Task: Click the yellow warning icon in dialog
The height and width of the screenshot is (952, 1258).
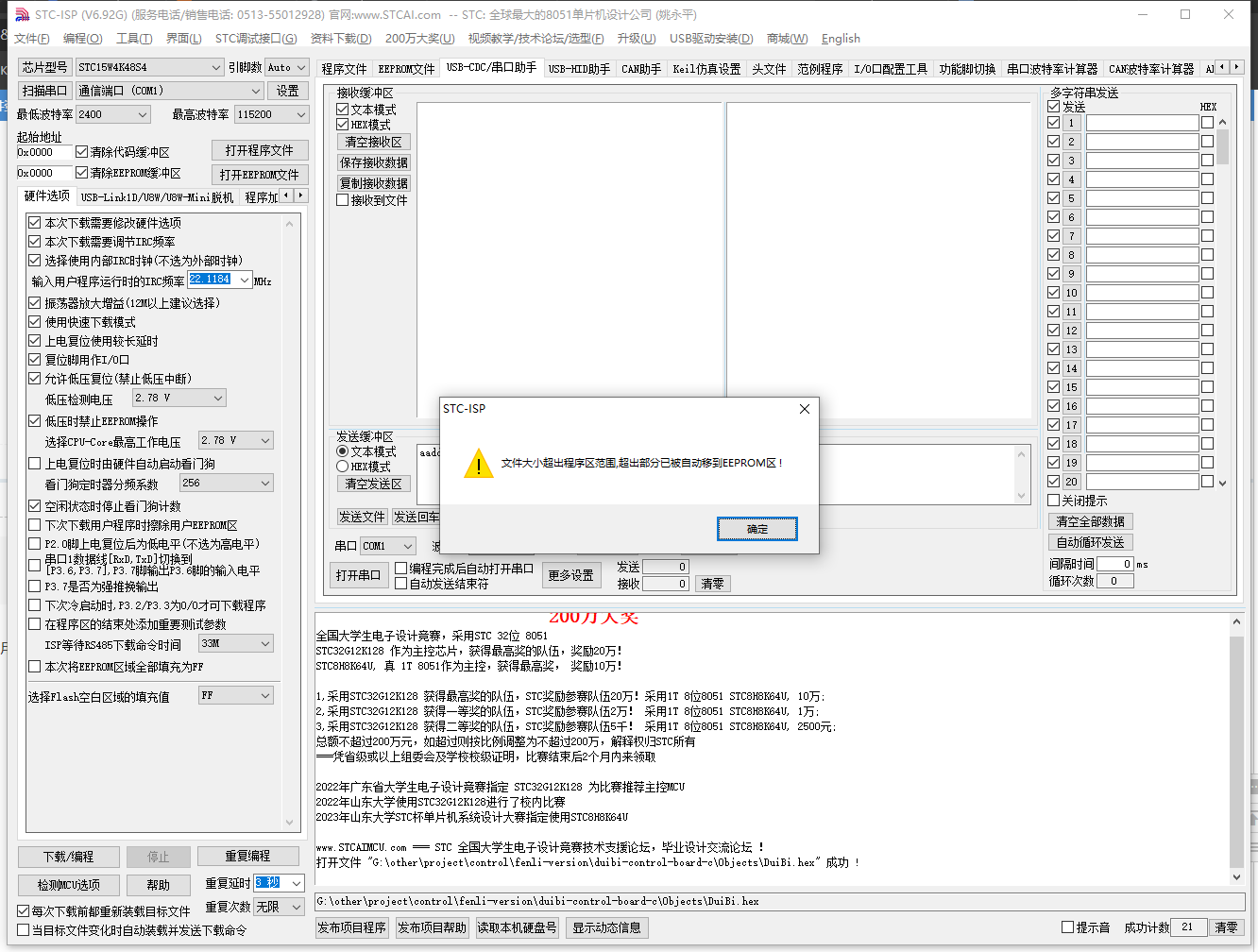Action: [x=479, y=463]
